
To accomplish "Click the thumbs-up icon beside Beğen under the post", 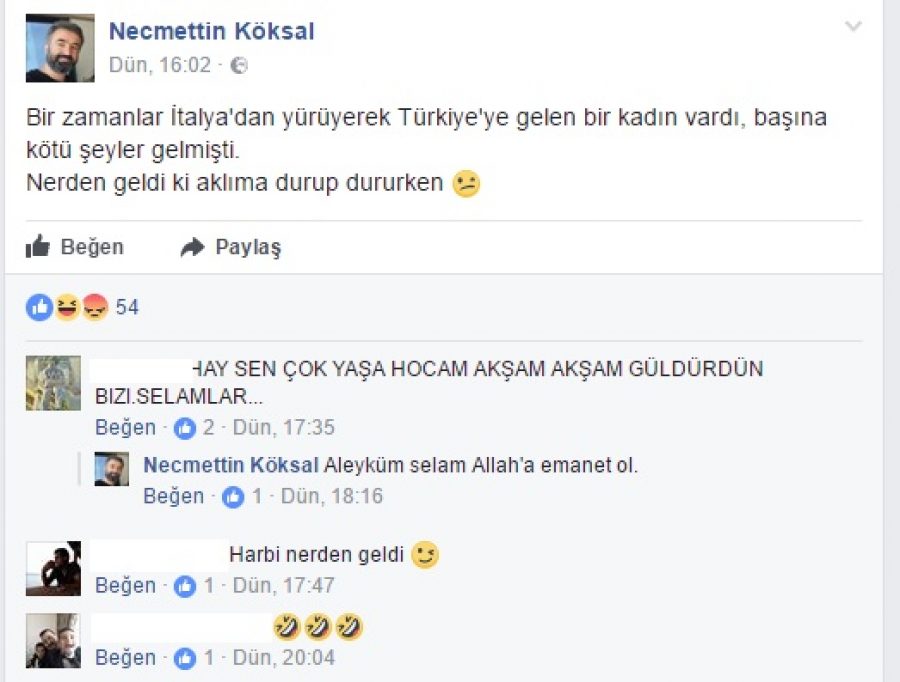I will coord(38,247).
